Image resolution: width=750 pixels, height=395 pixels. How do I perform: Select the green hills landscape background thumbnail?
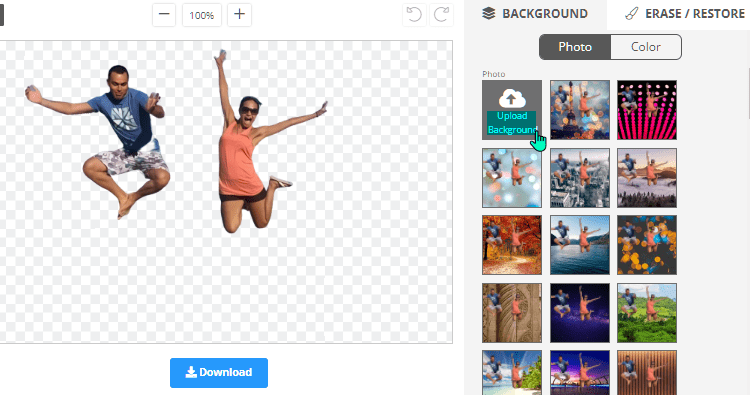[647, 313]
